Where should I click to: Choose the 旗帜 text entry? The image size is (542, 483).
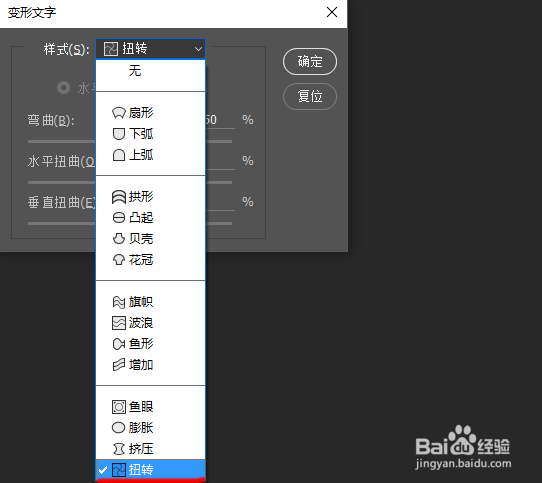[x=141, y=302]
